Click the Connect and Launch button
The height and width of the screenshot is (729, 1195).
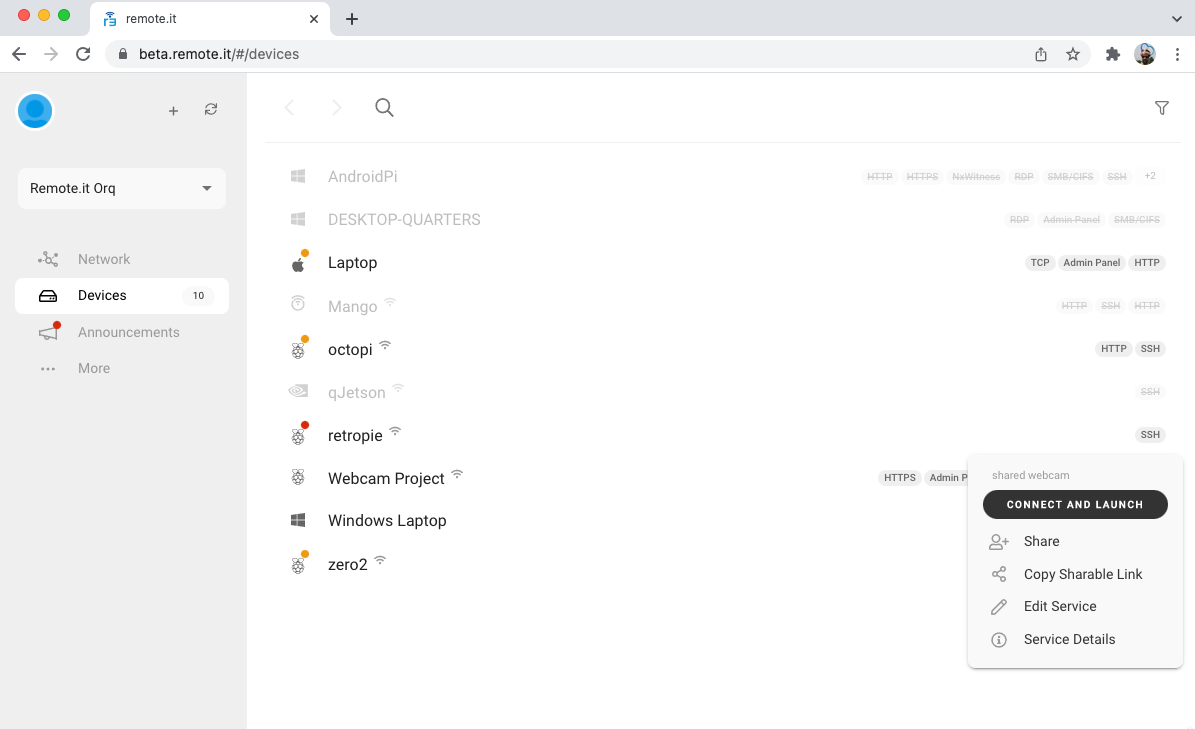(x=1075, y=504)
